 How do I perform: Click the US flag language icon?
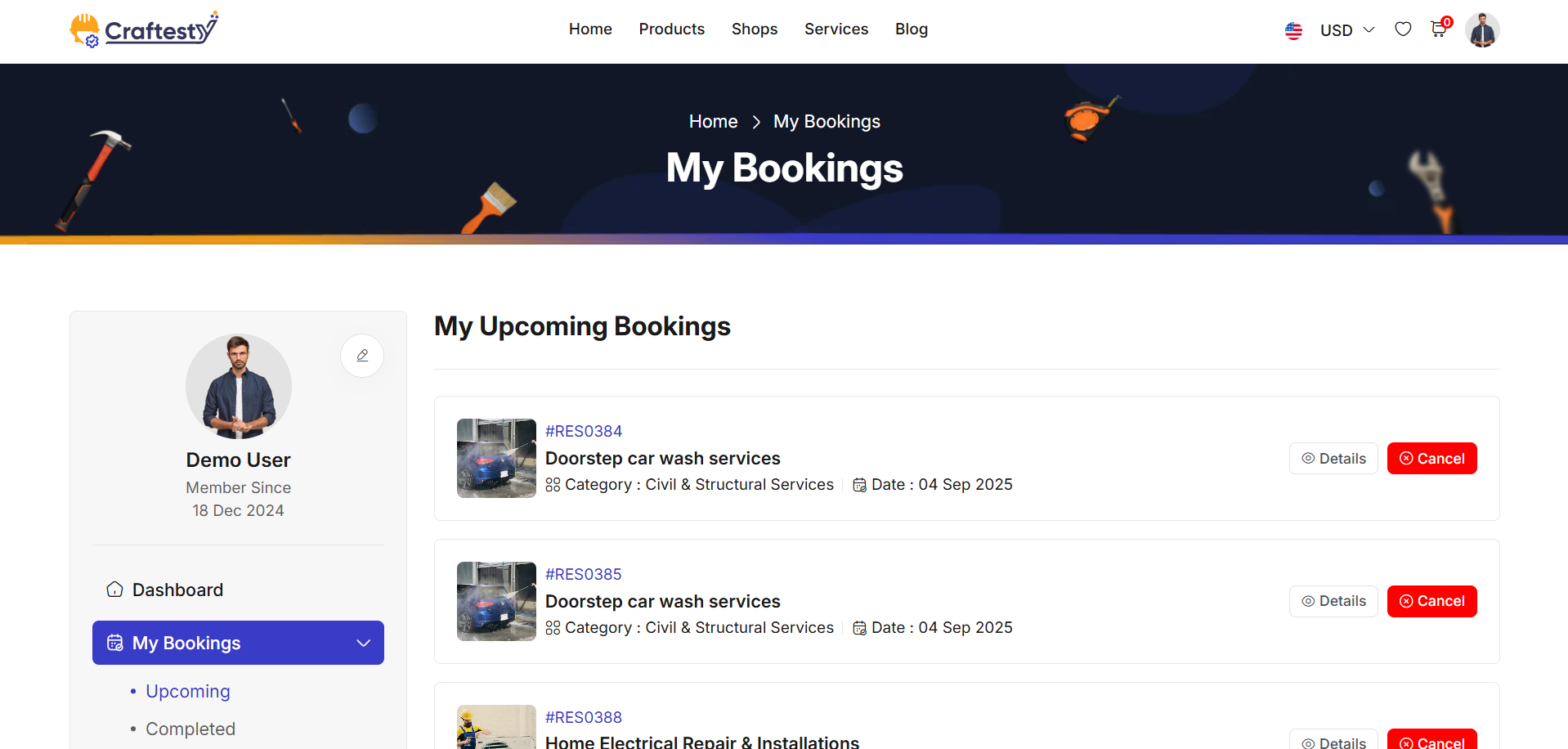point(1293,30)
